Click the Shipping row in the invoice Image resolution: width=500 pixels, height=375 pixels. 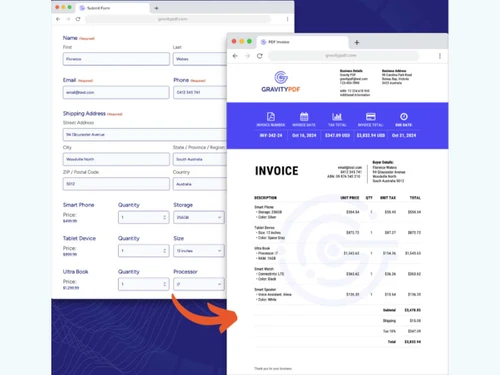pos(337,321)
